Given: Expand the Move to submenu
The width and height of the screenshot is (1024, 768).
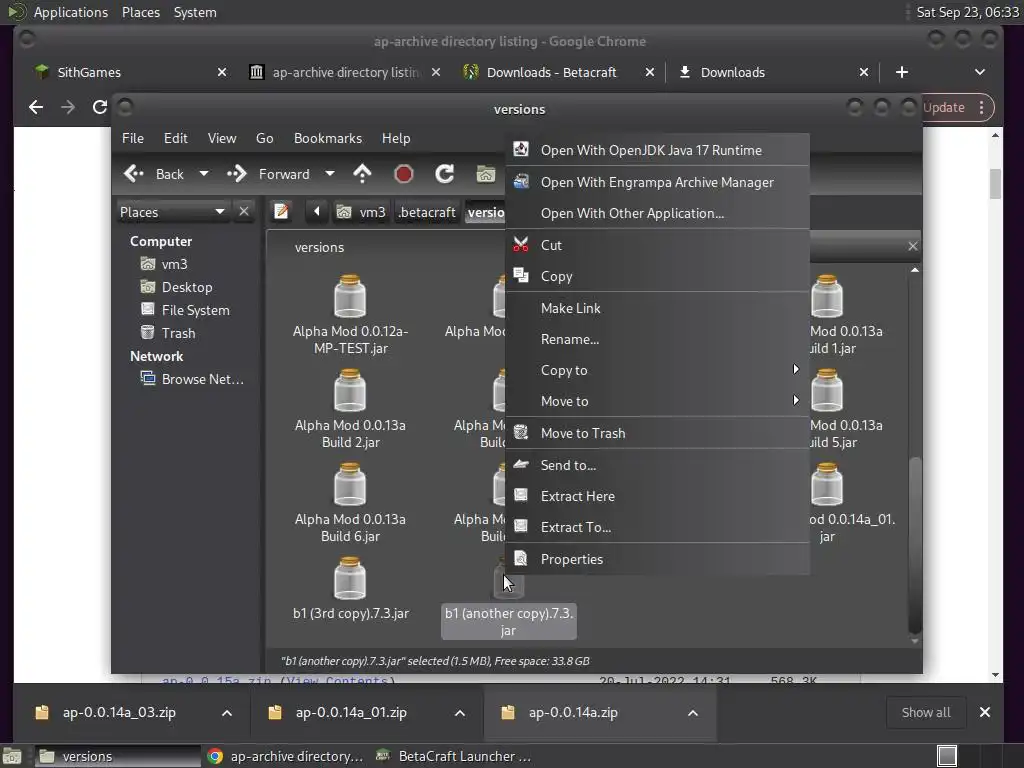Looking at the screenshot, I should (x=658, y=401).
